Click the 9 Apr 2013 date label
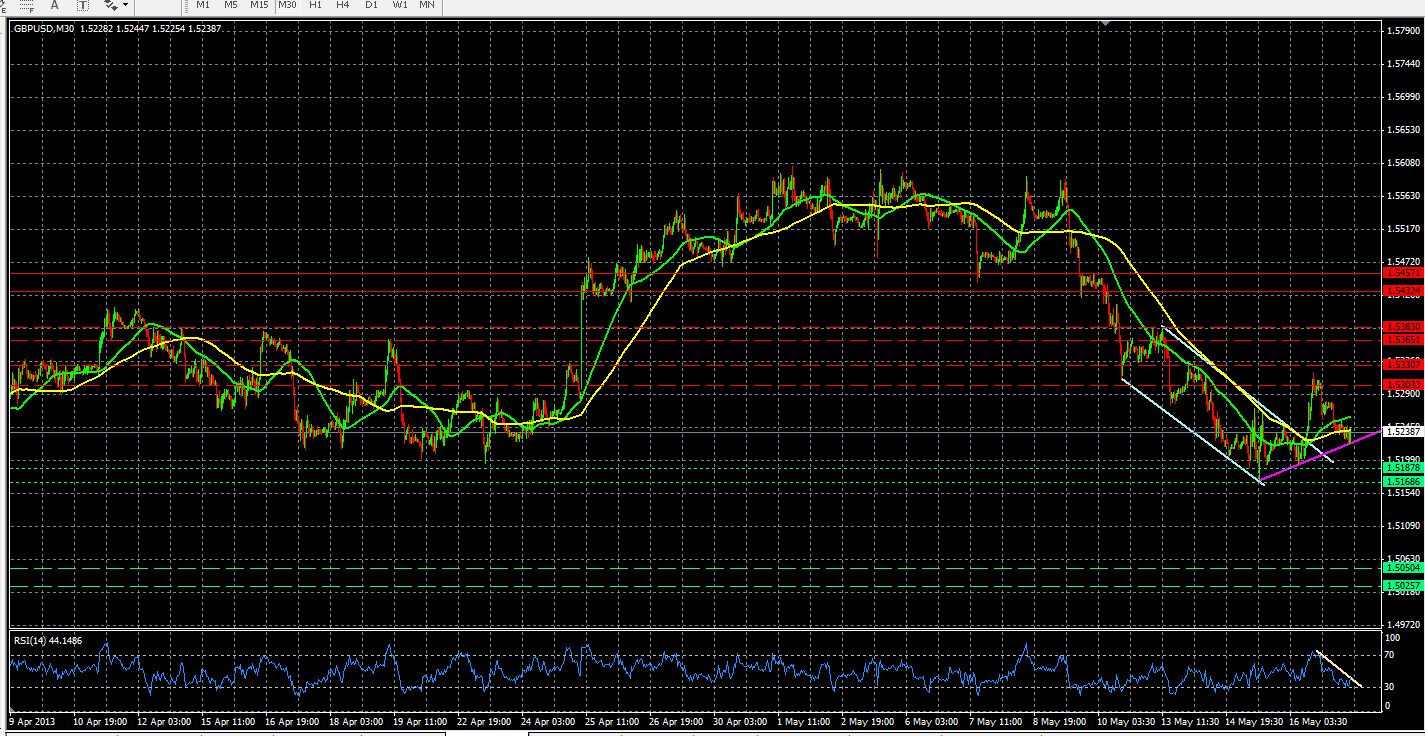Image resolution: width=1425 pixels, height=736 pixels. click(x=33, y=719)
